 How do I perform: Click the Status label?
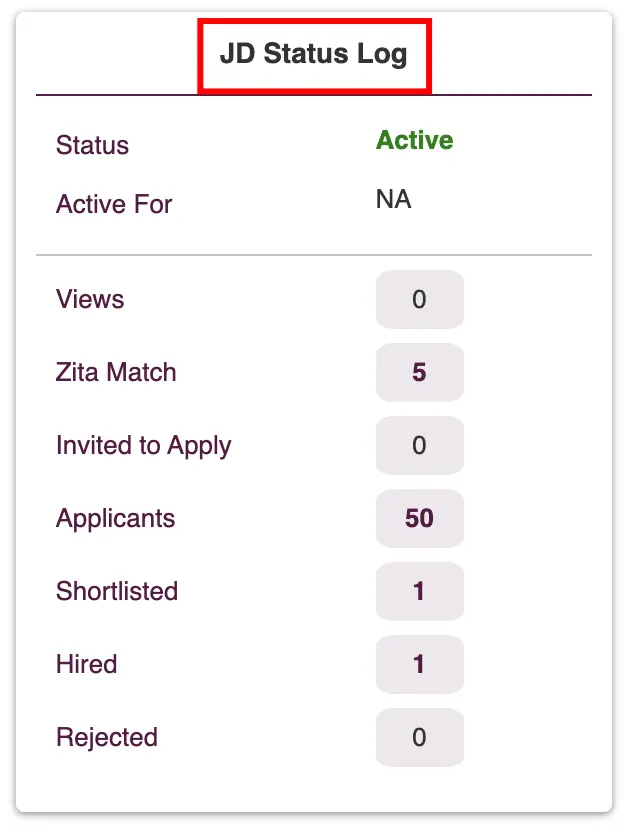click(92, 145)
